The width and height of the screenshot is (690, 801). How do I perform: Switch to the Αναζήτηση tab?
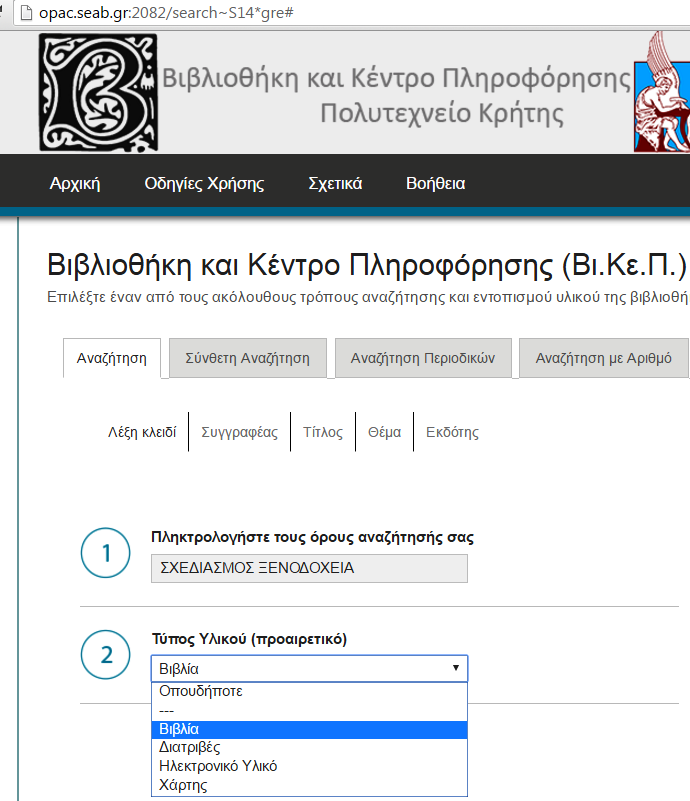112,358
